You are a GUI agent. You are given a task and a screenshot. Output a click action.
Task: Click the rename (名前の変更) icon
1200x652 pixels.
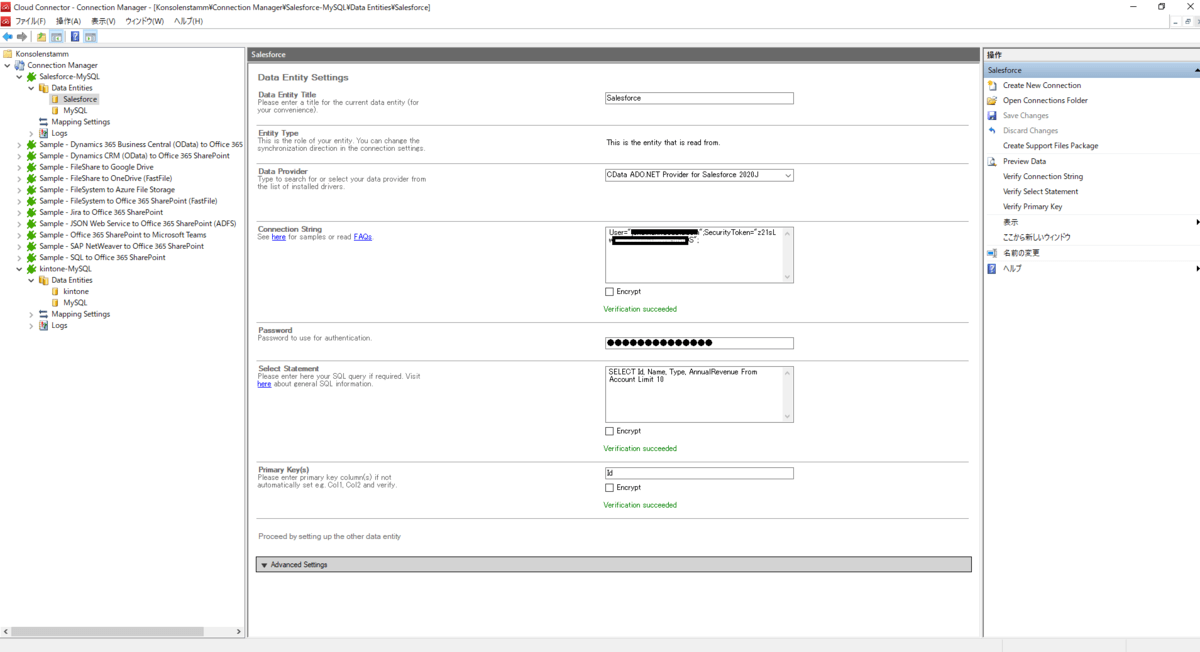coord(992,253)
